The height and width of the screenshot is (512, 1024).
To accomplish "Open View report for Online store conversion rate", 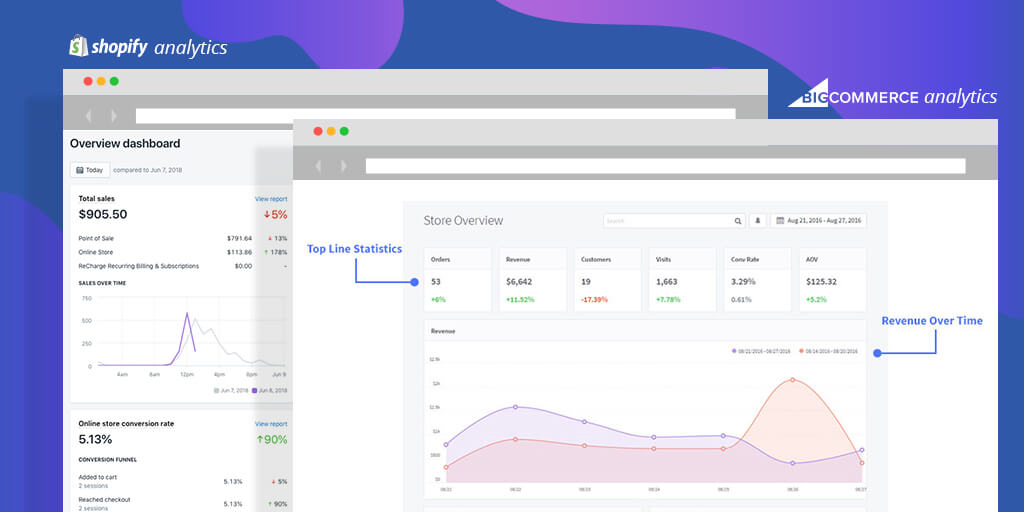I will 270,424.
